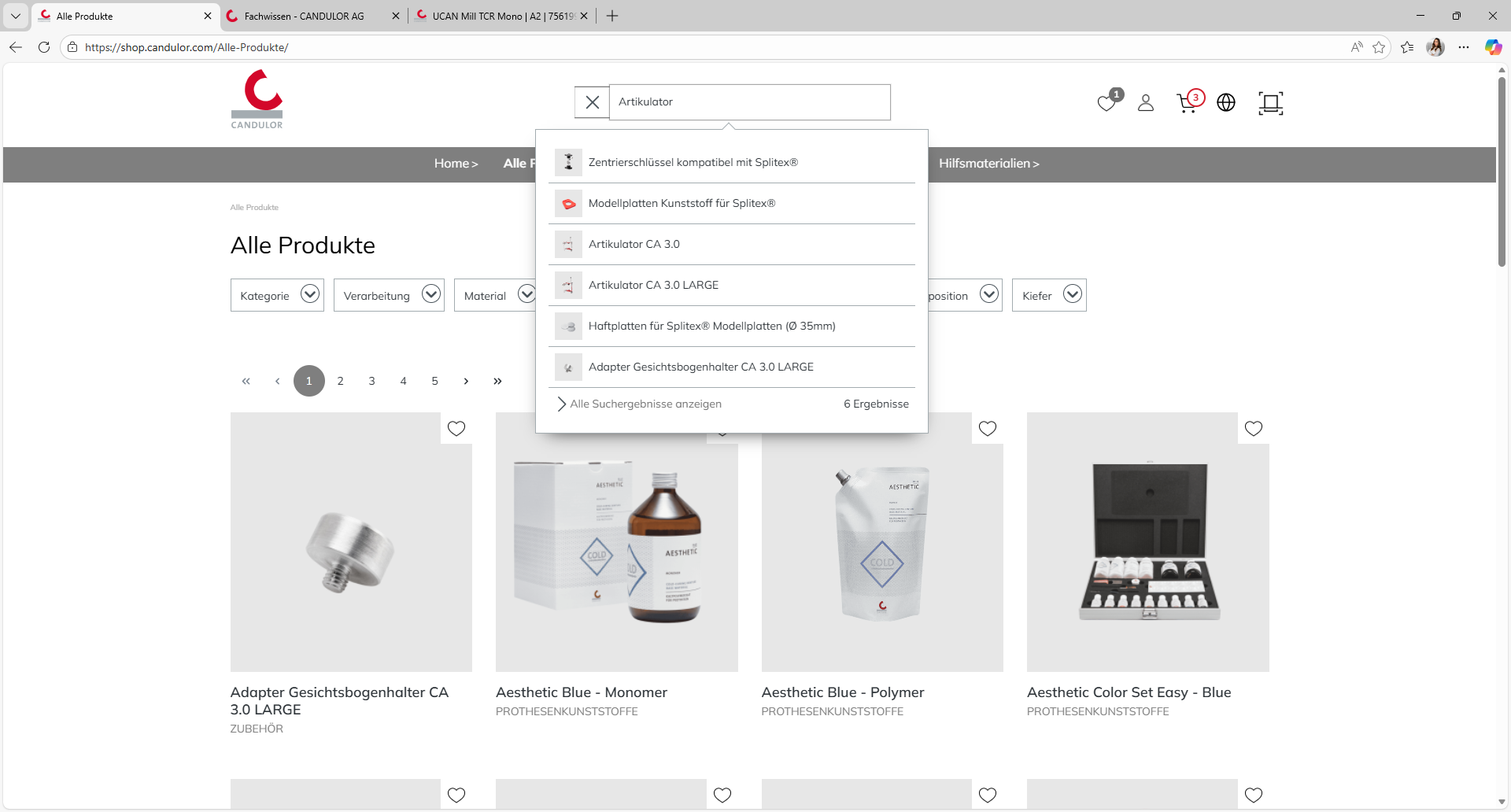The height and width of the screenshot is (812, 1511).
Task: Toggle wishlist heart on Aesthetic Blue Polymer
Action: coord(988,429)
